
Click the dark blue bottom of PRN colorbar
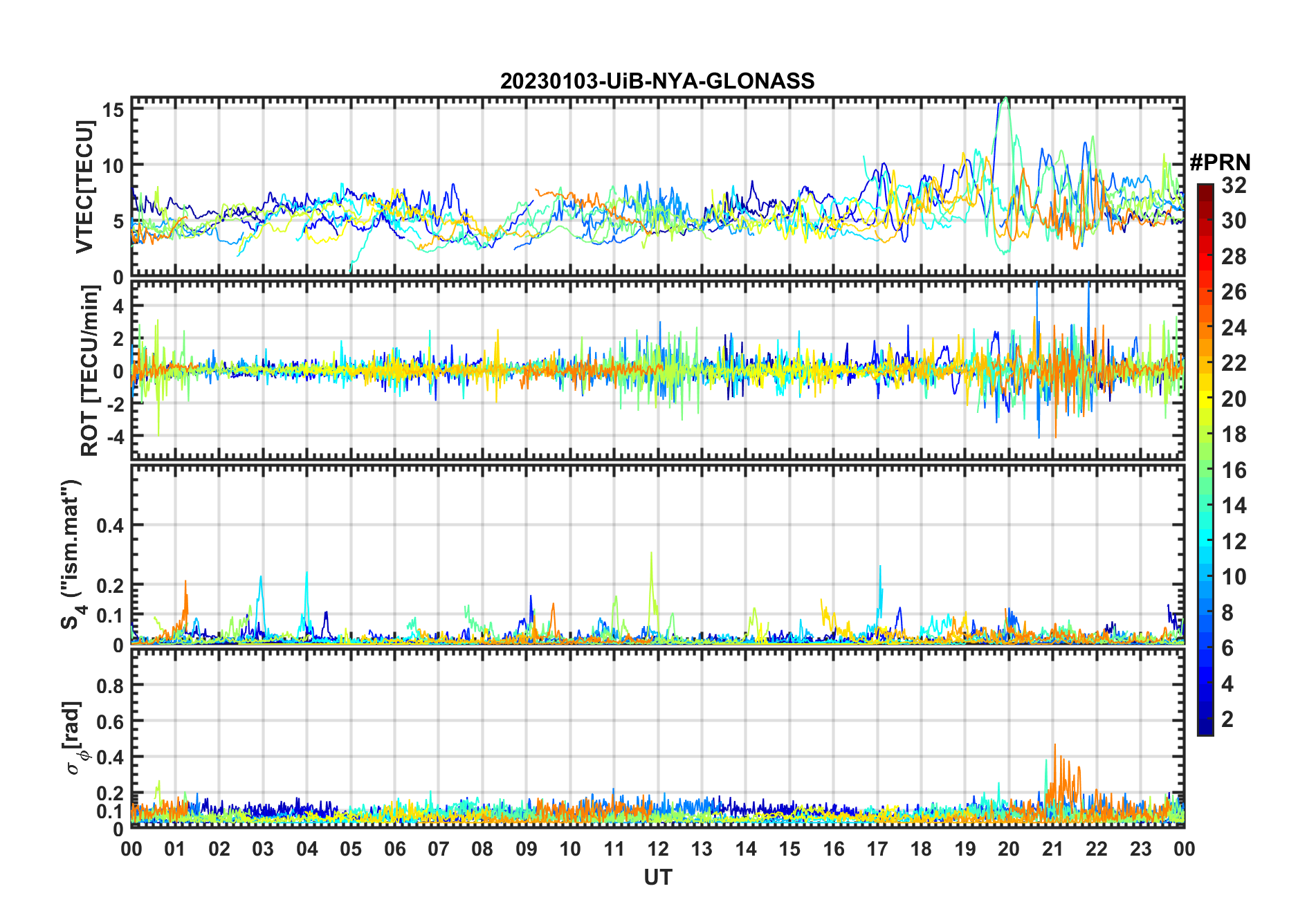1205,728
